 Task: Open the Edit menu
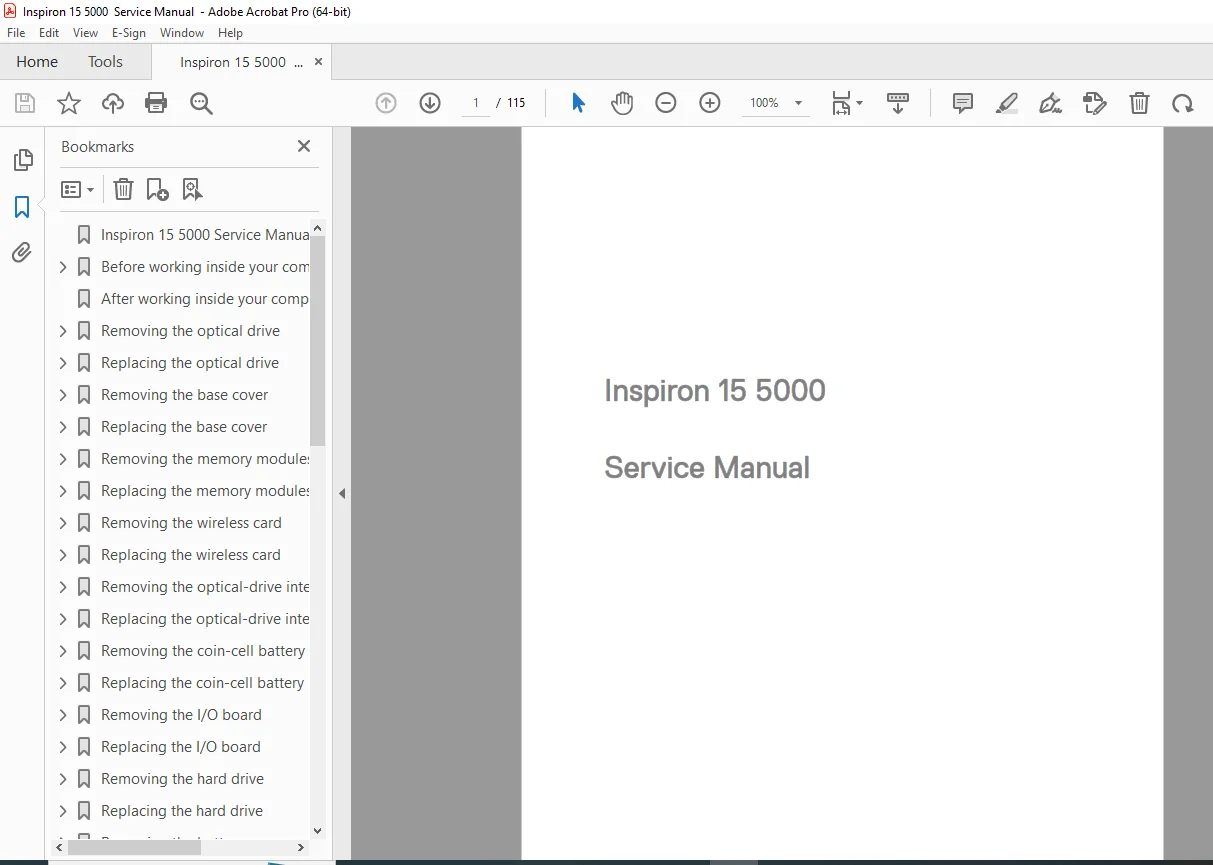pos(49,33)
